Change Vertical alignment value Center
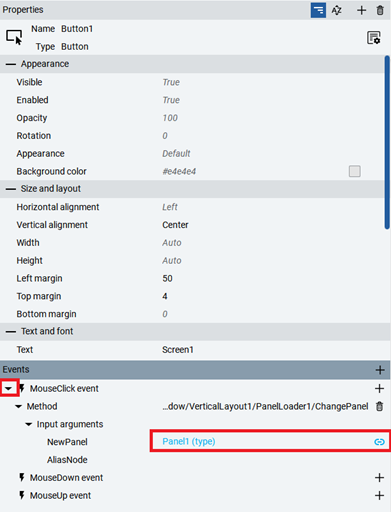Screen dimensions: 391x512 175,225
